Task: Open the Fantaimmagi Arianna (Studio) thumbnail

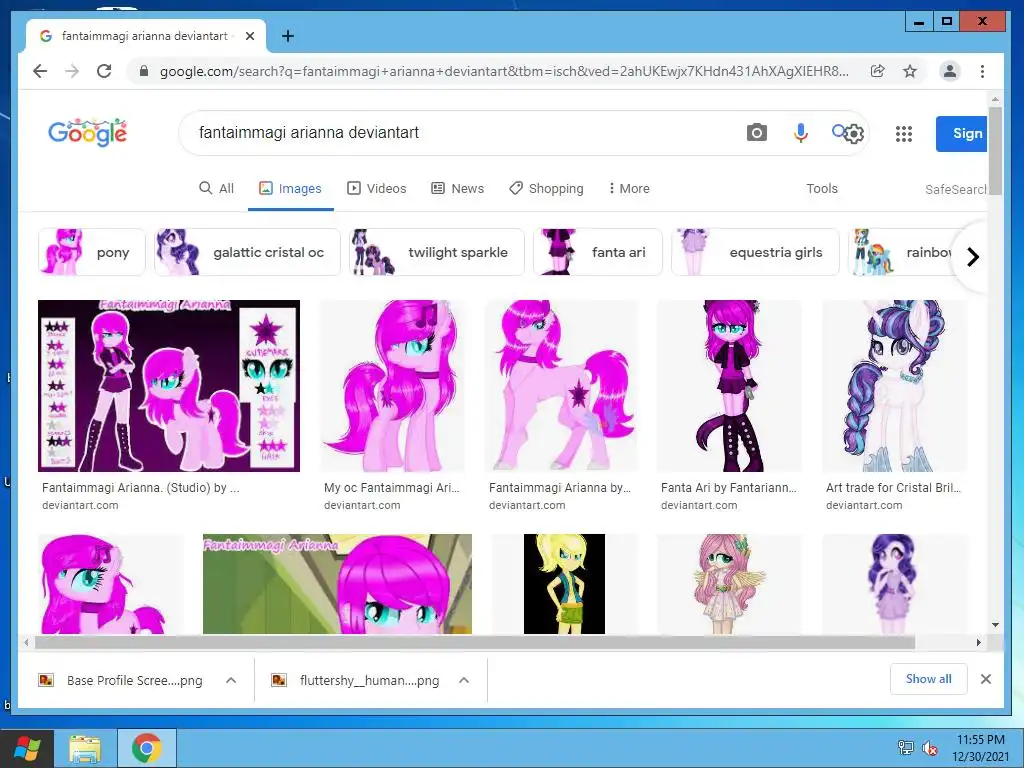Action: 168,385
